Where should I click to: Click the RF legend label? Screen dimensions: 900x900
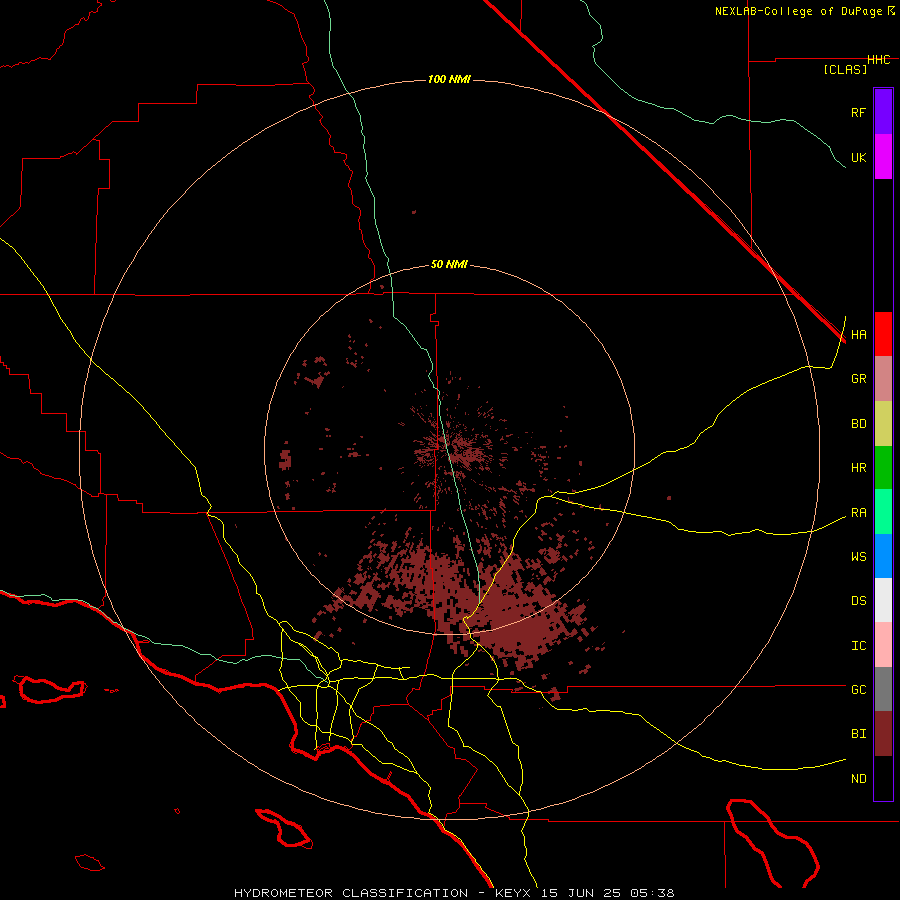858,112
